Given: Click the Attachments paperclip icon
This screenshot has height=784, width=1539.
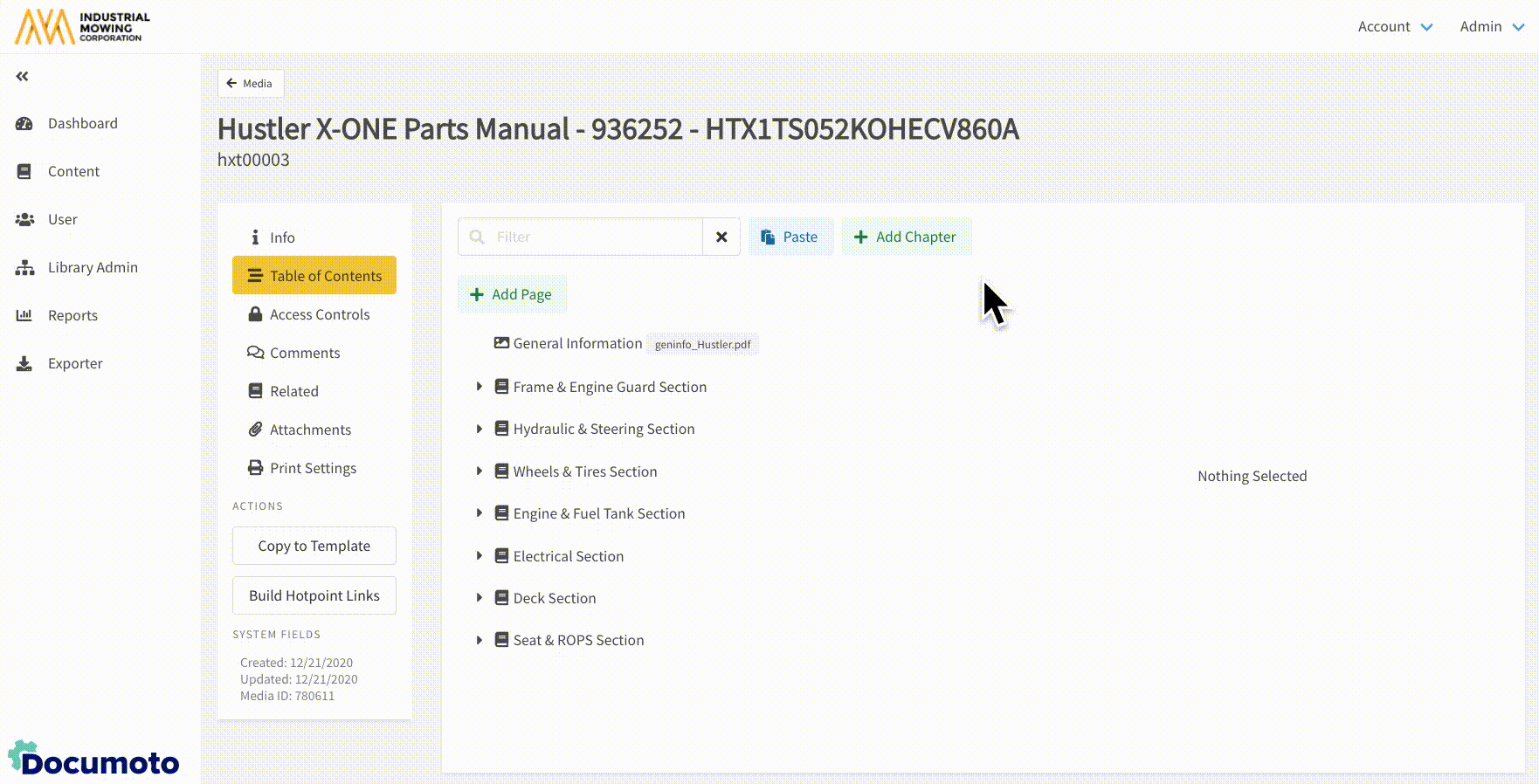Looking at the screenshot, I should (x=255, y=430).
